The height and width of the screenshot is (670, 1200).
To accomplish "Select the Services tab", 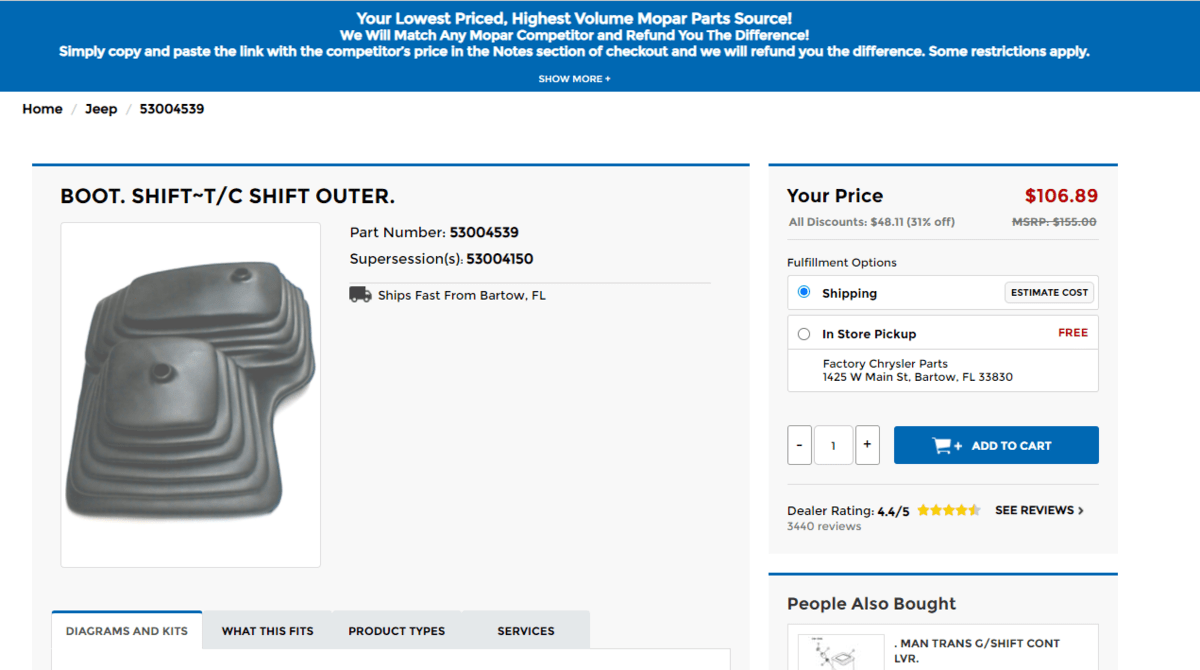I will (525, 631).
